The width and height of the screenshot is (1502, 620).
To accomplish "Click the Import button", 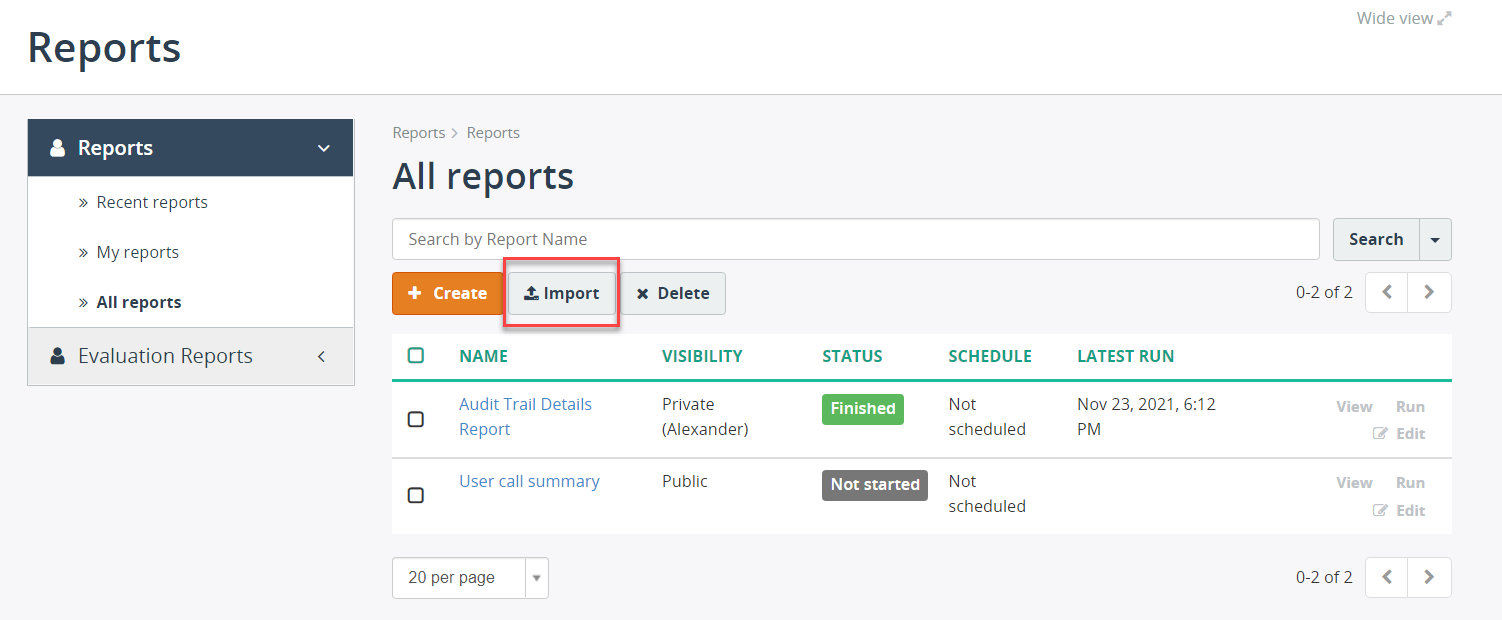I will tap(561, 293).
